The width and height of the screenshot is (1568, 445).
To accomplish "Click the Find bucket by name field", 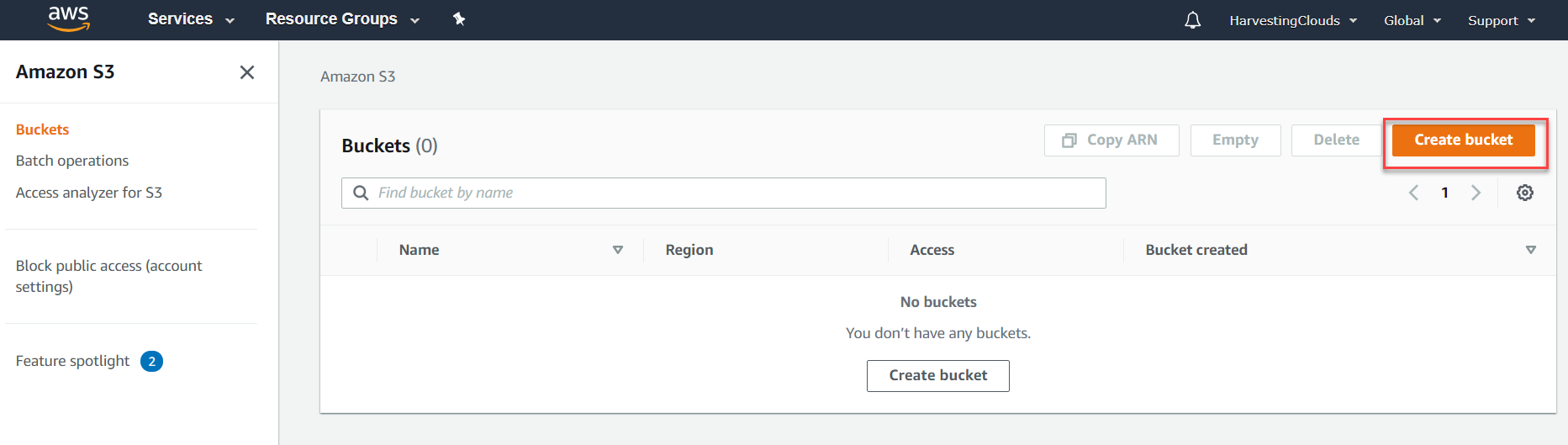I will [x=723, y=193].
